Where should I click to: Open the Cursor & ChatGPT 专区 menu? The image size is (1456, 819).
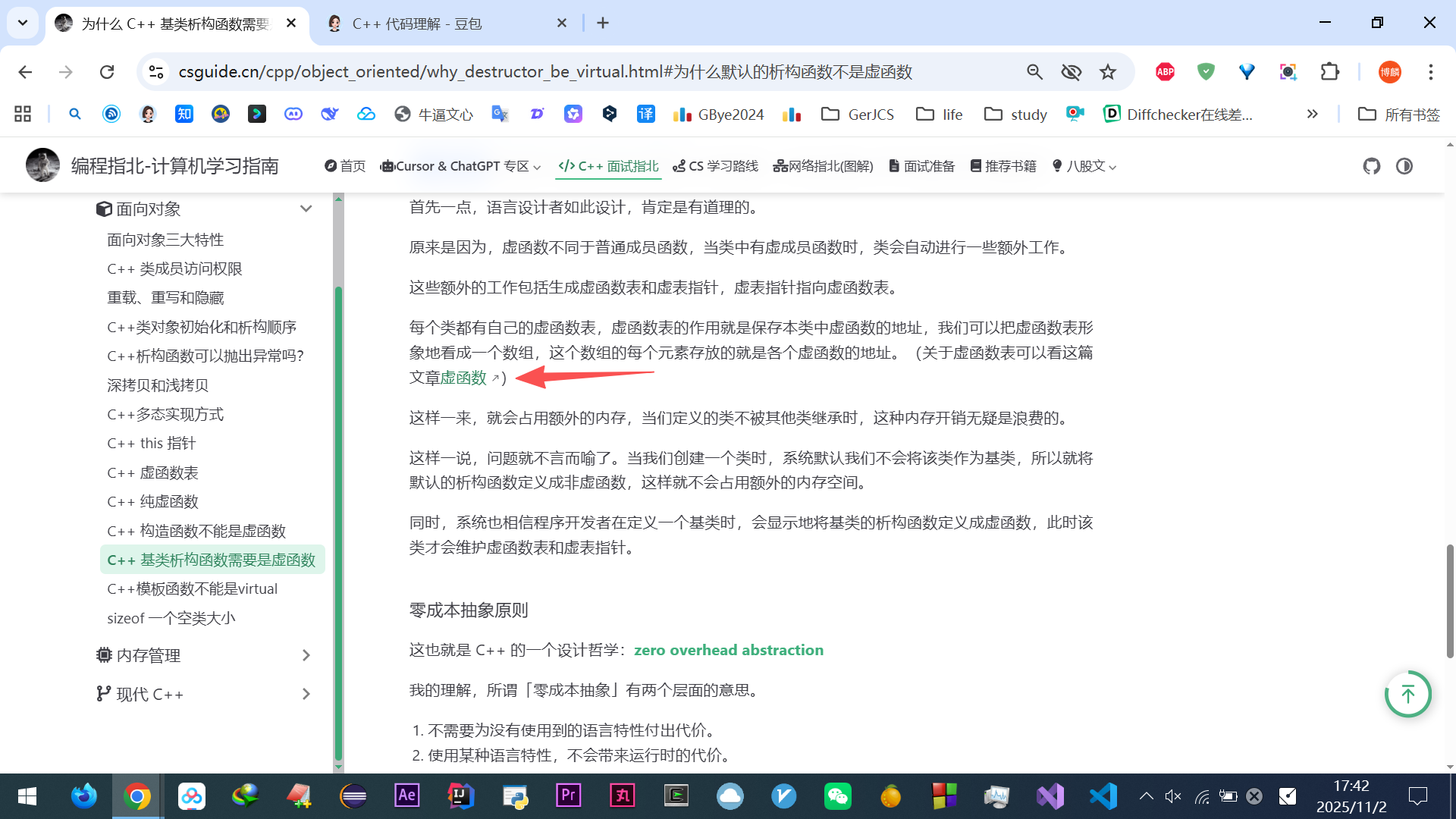coord(461,166)
